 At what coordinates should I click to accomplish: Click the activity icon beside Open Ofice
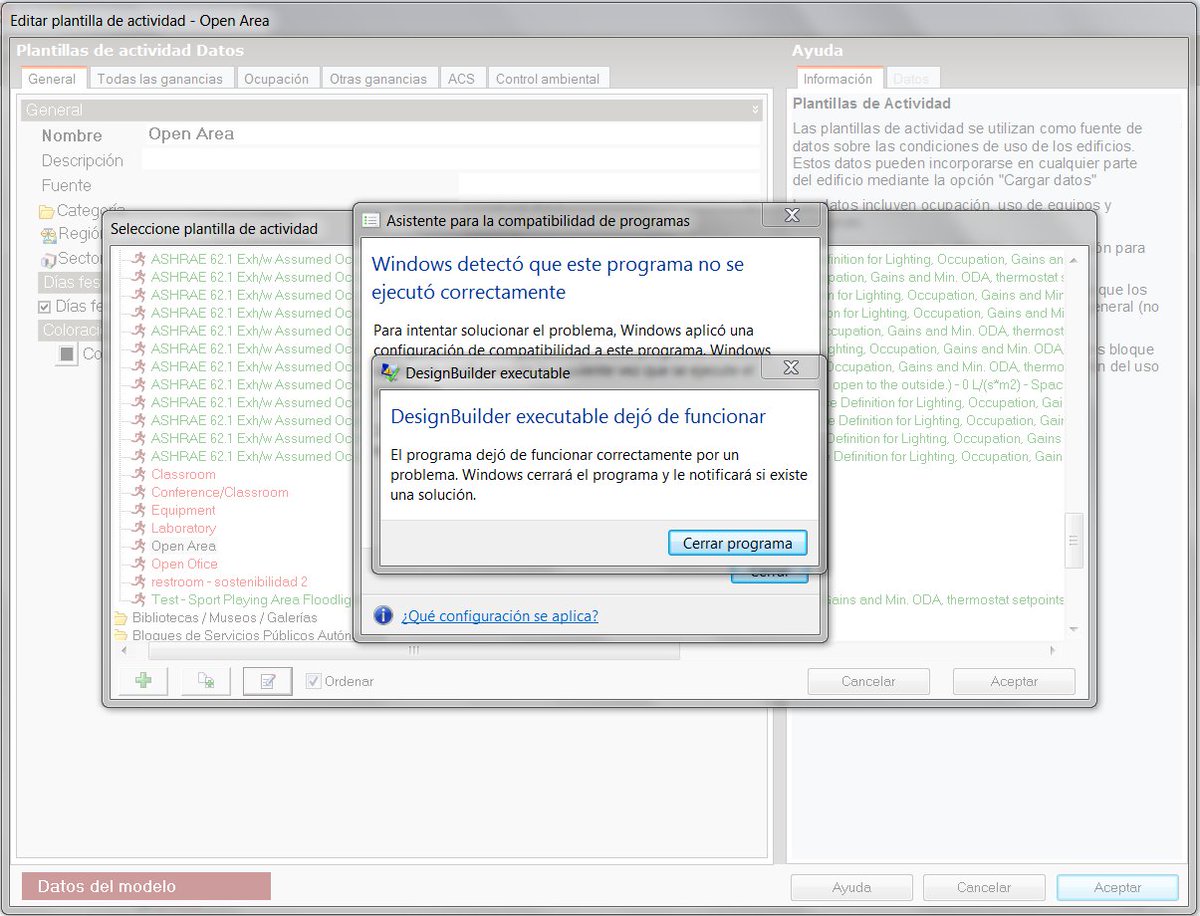coord(139,564)
